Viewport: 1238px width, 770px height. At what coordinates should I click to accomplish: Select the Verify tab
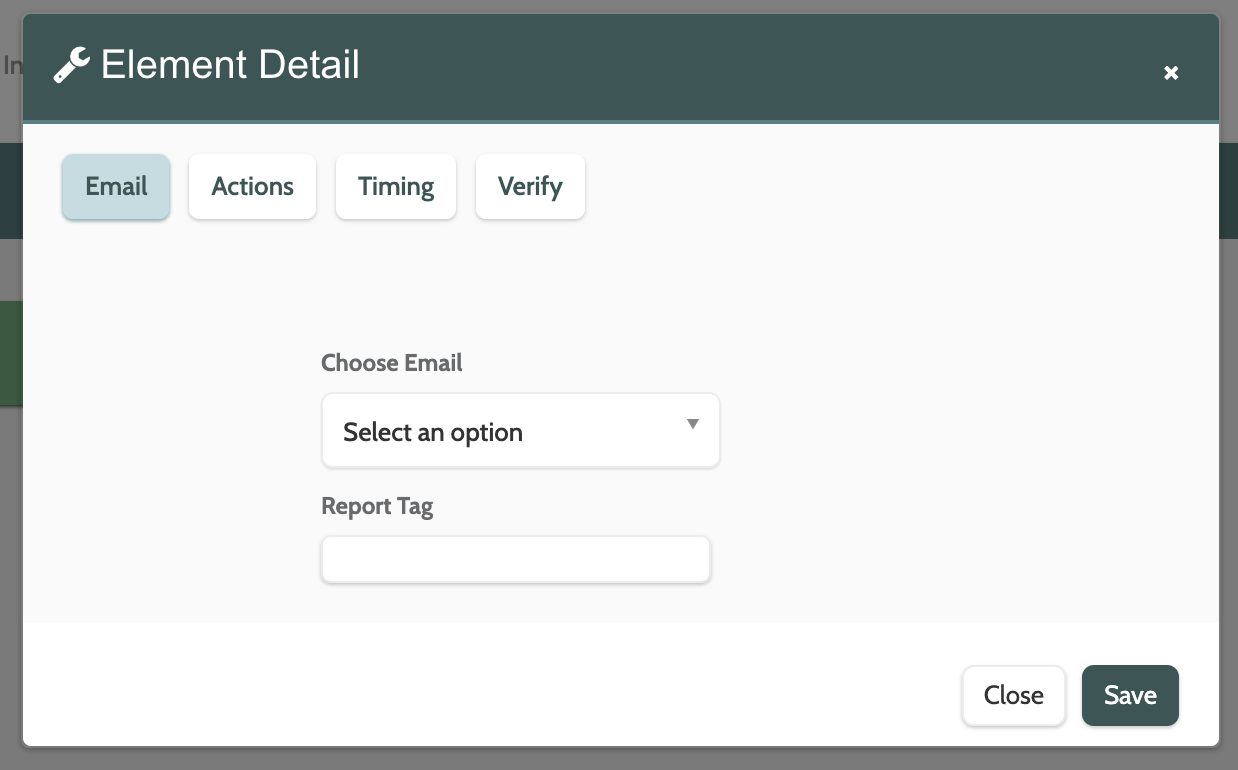(530, 187)
